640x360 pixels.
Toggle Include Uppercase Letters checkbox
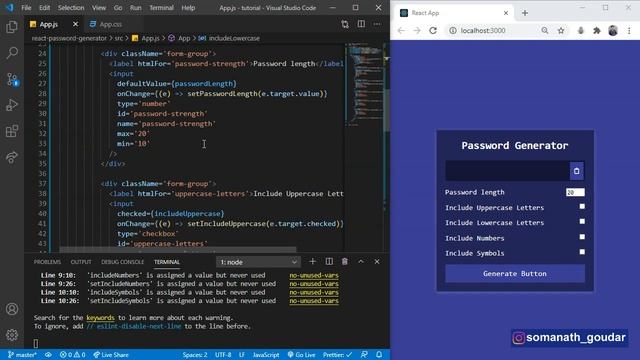pyautogui.click(x=582, y=207)
